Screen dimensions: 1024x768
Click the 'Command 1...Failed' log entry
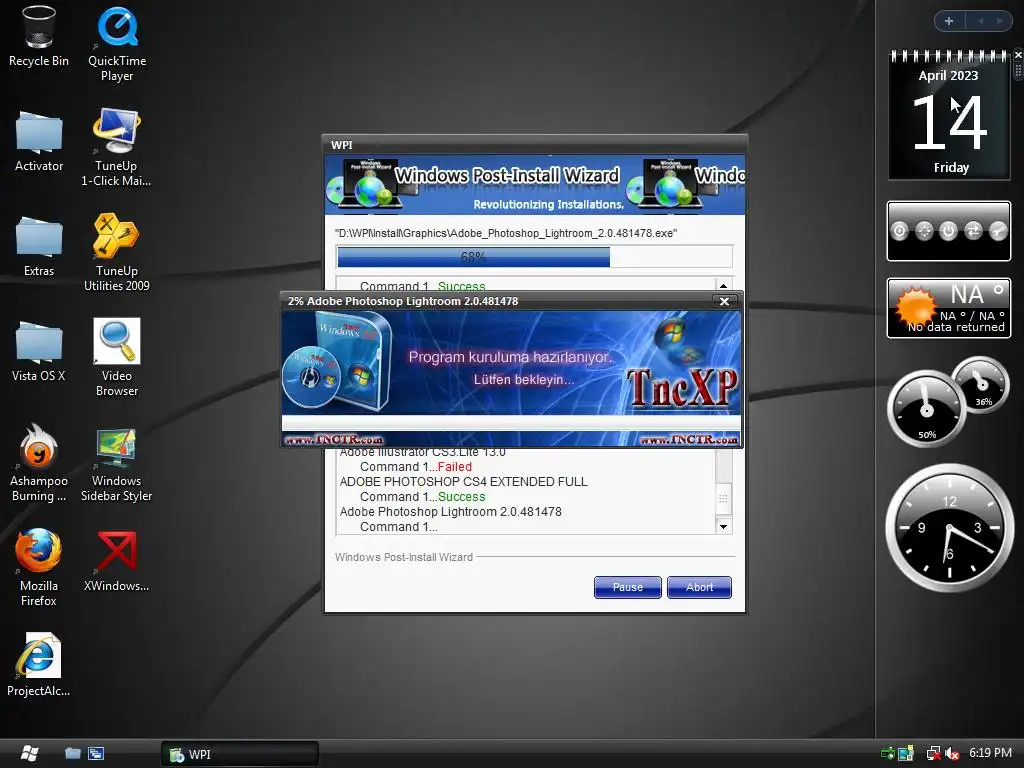(415, 467)
